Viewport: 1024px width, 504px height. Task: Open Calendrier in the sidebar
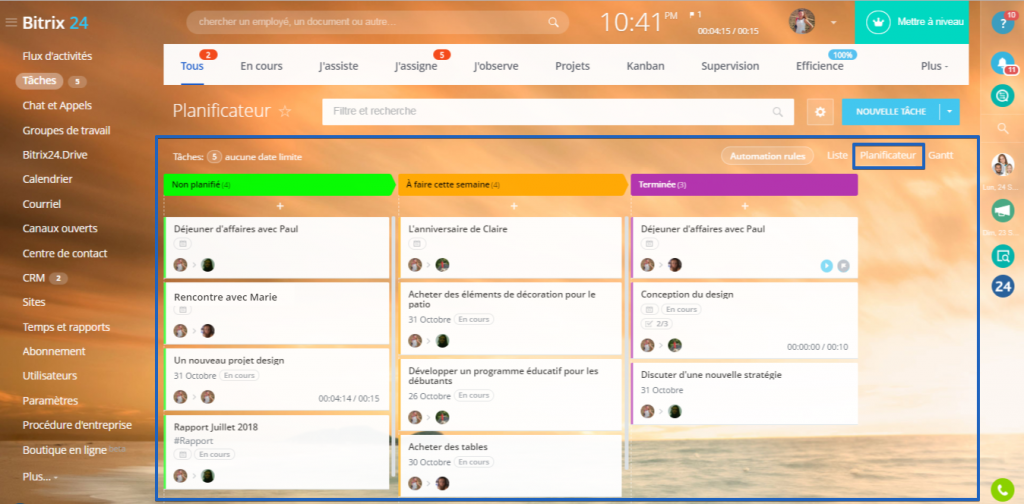pos(47,179)
